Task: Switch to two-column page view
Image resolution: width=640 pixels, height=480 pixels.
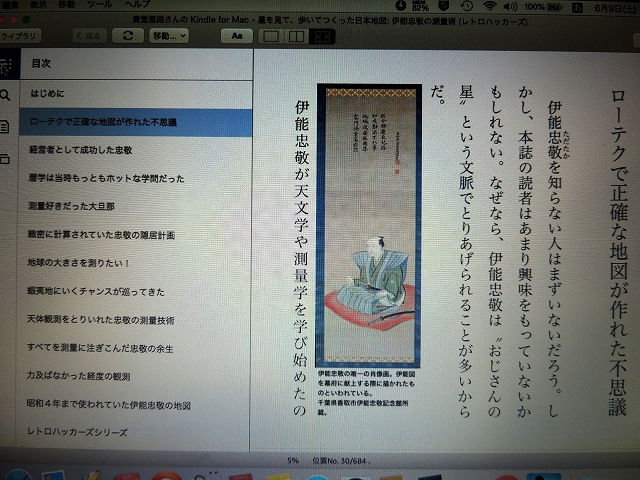Action: tap(296, 36)
